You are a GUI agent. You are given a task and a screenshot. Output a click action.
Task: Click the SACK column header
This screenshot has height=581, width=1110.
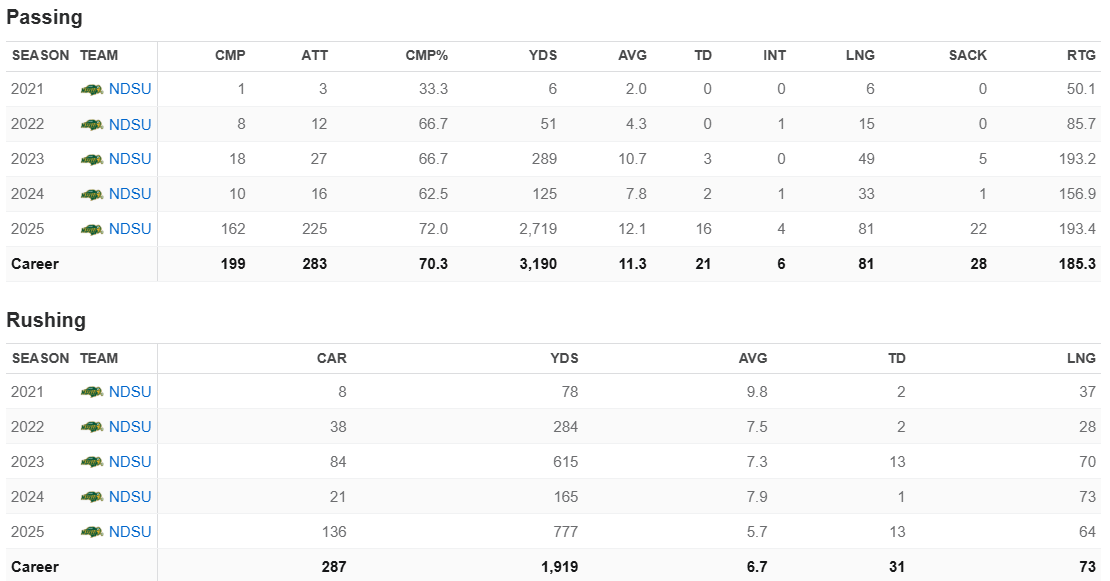pos(967,56)
